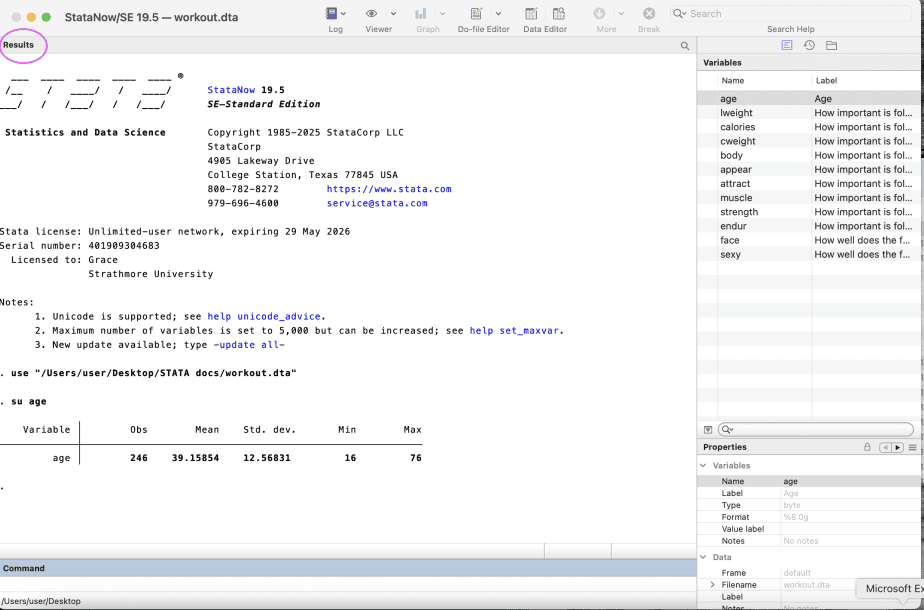
Task: Open the Do-file Editor
Action: point(476,14)
